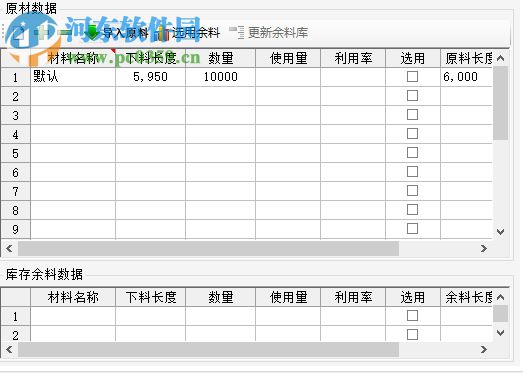
Task: Click up arrow of 库存余料 vertical scrollbar
Action: pyautogui.click(x=500, y=297)
